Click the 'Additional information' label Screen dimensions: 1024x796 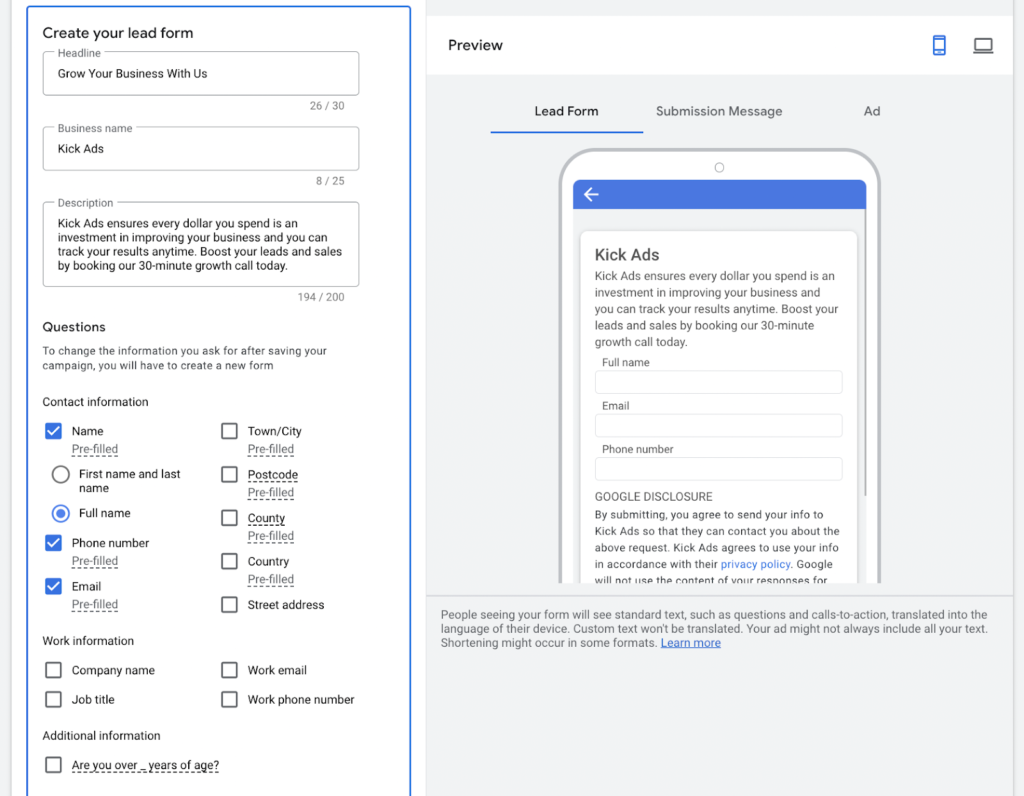[101, 735]
